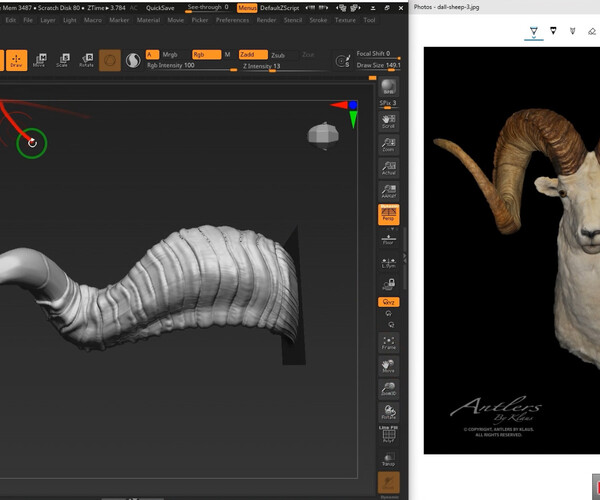600x500 pixels.
Task: Enable Mrgb painting mode
Action: tap(170, 55)
